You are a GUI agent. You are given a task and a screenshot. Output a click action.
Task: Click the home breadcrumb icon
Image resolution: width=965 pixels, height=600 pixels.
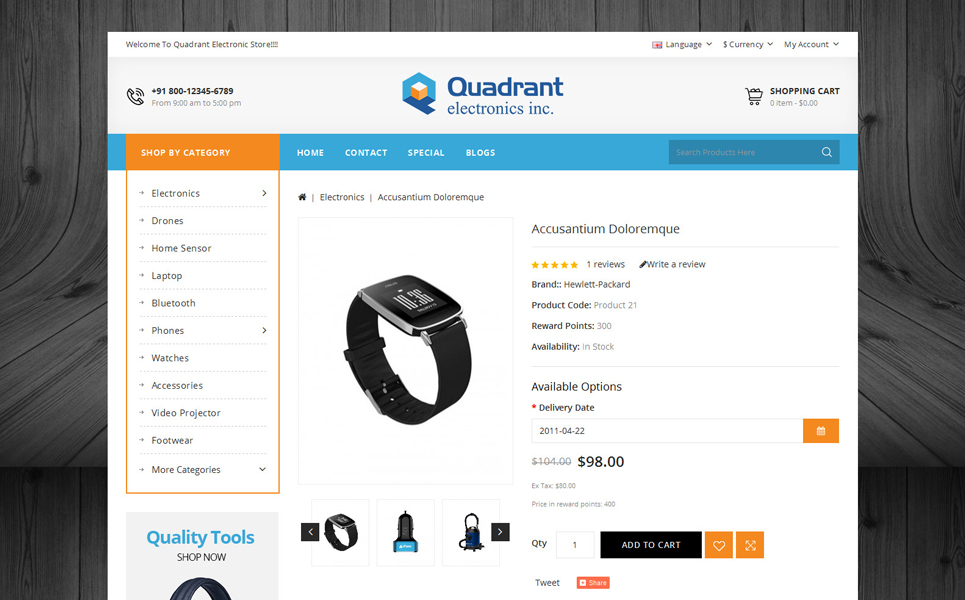pos(302,197)
